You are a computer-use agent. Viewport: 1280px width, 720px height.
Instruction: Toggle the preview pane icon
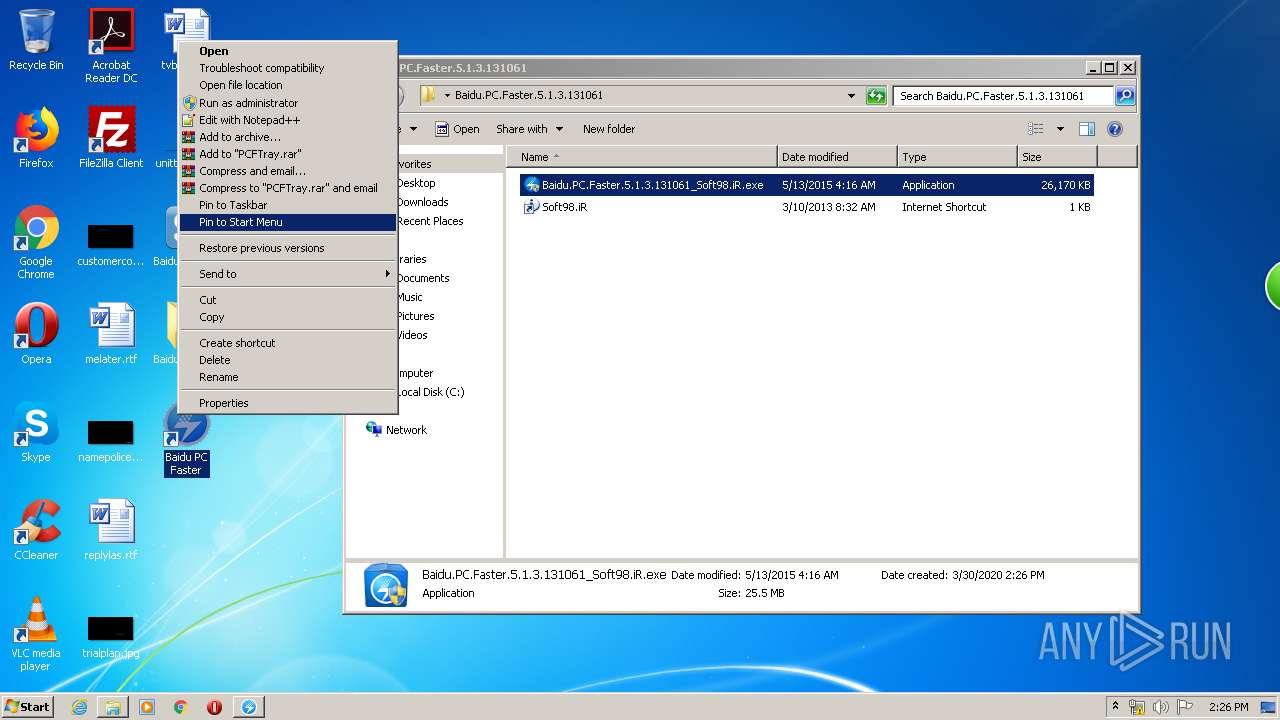tap(1087, 129)
